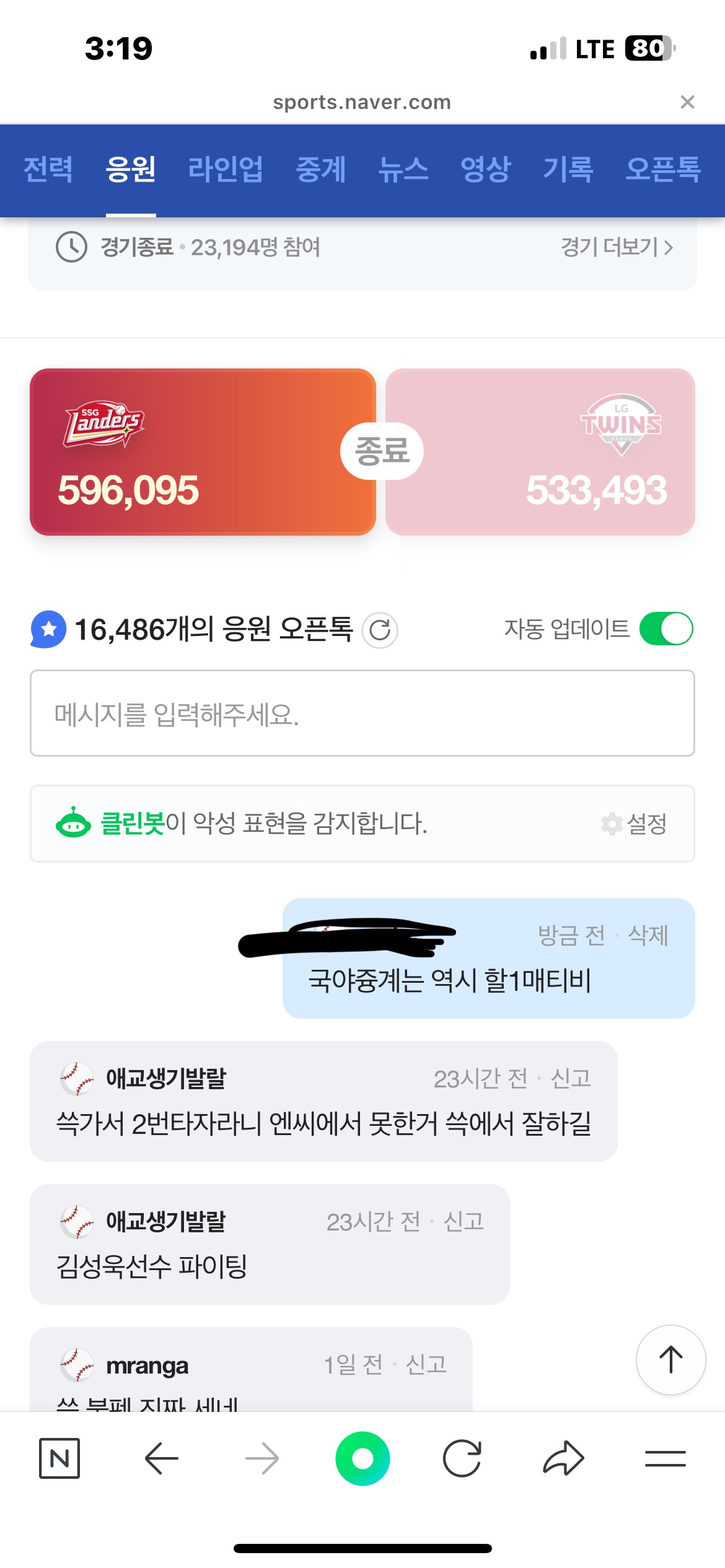The height and width of the screenshot is (1568, 725).
Task: Open the two-line menu icon
Action: [665, 1458]
